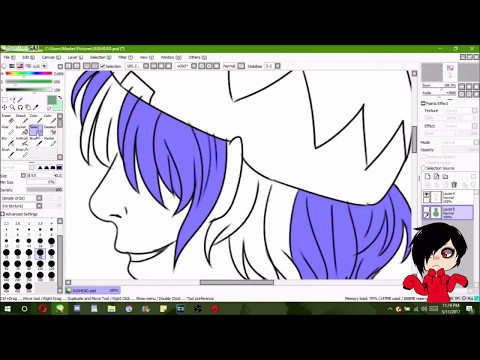The height and width of the screenshot is (360, 480).
Task: Create a new layer folder
Action: [445, 176]
